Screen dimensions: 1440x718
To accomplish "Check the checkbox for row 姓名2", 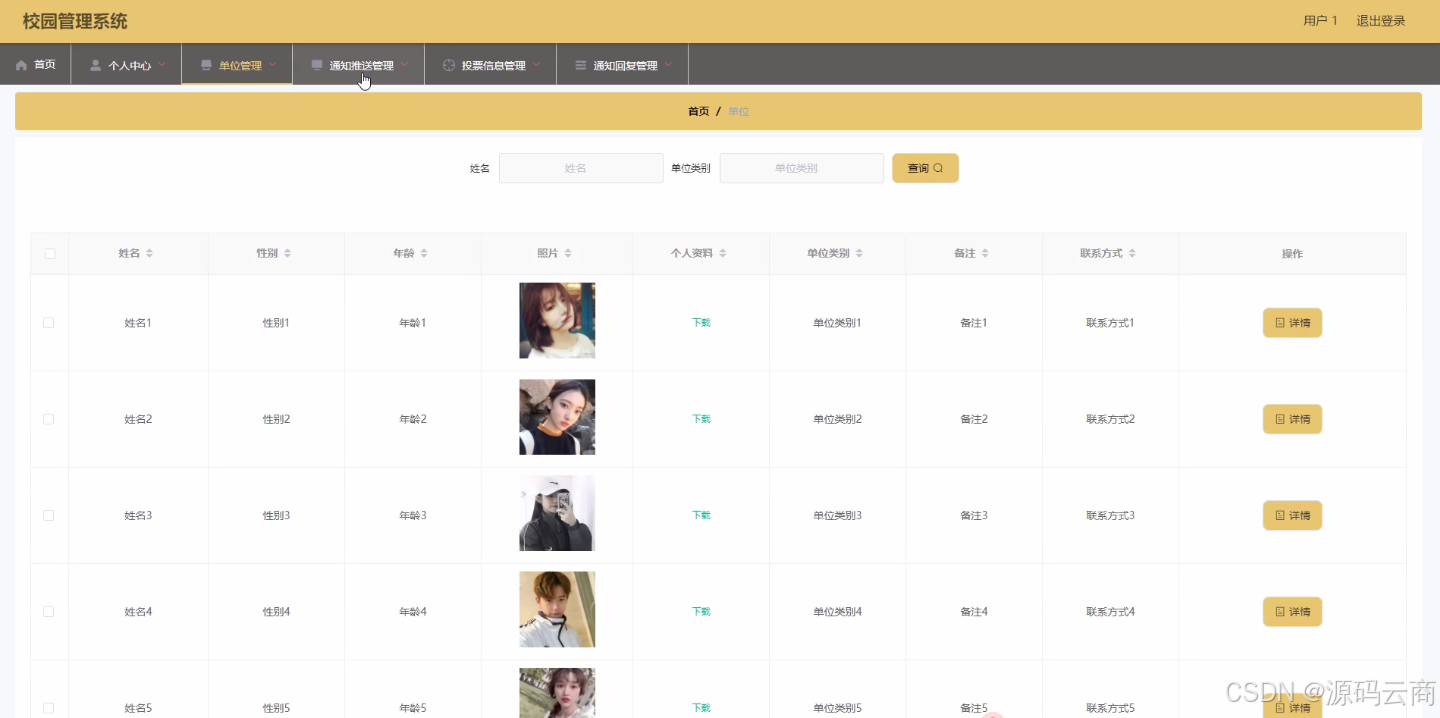I will click(49, 419).
